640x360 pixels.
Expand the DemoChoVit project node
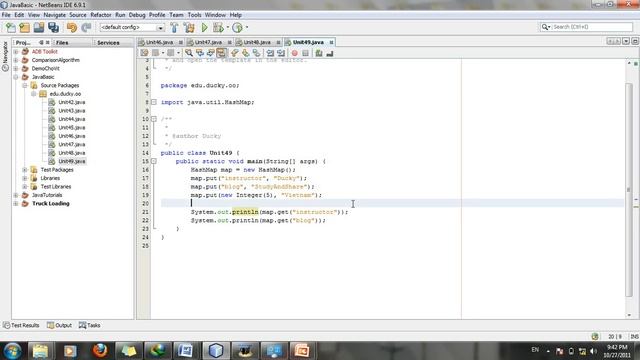tap(16, 69)
